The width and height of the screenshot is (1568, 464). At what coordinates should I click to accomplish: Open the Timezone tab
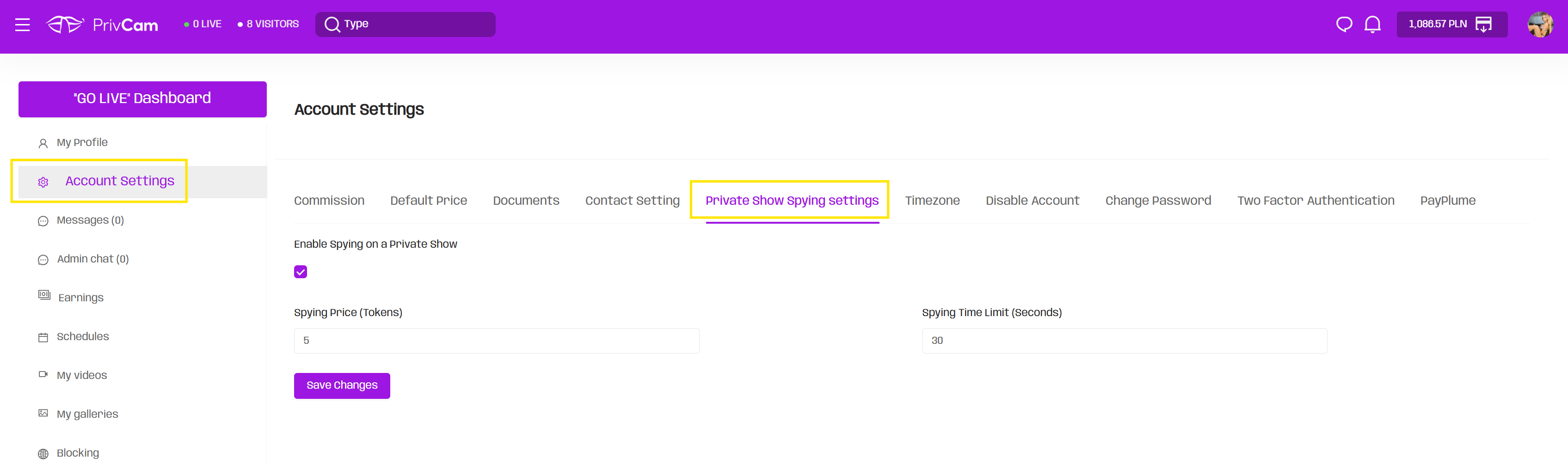click(932, 201)
